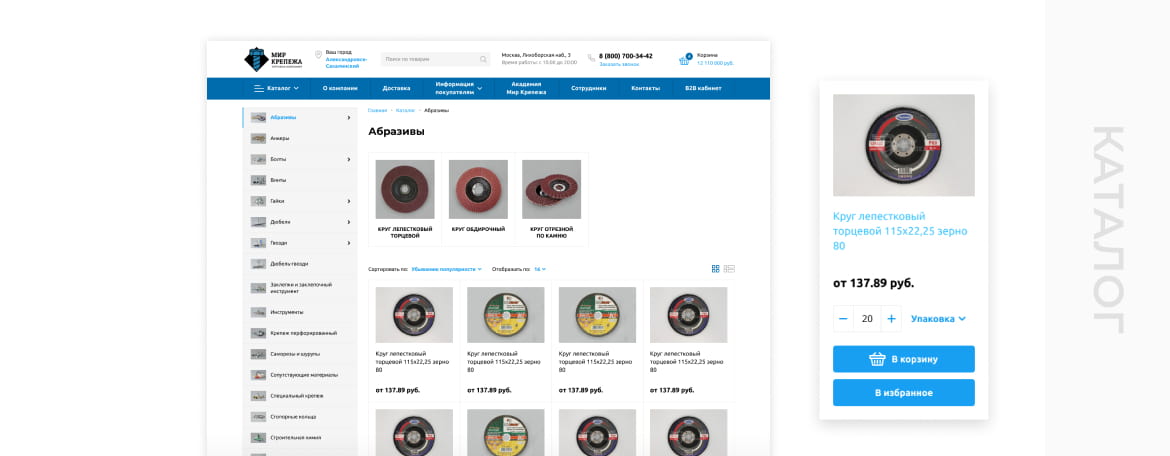Screen dimensions: 1170x456
Task: Click the large product image in the right-hand card
Action: click(x=904, y=145)
